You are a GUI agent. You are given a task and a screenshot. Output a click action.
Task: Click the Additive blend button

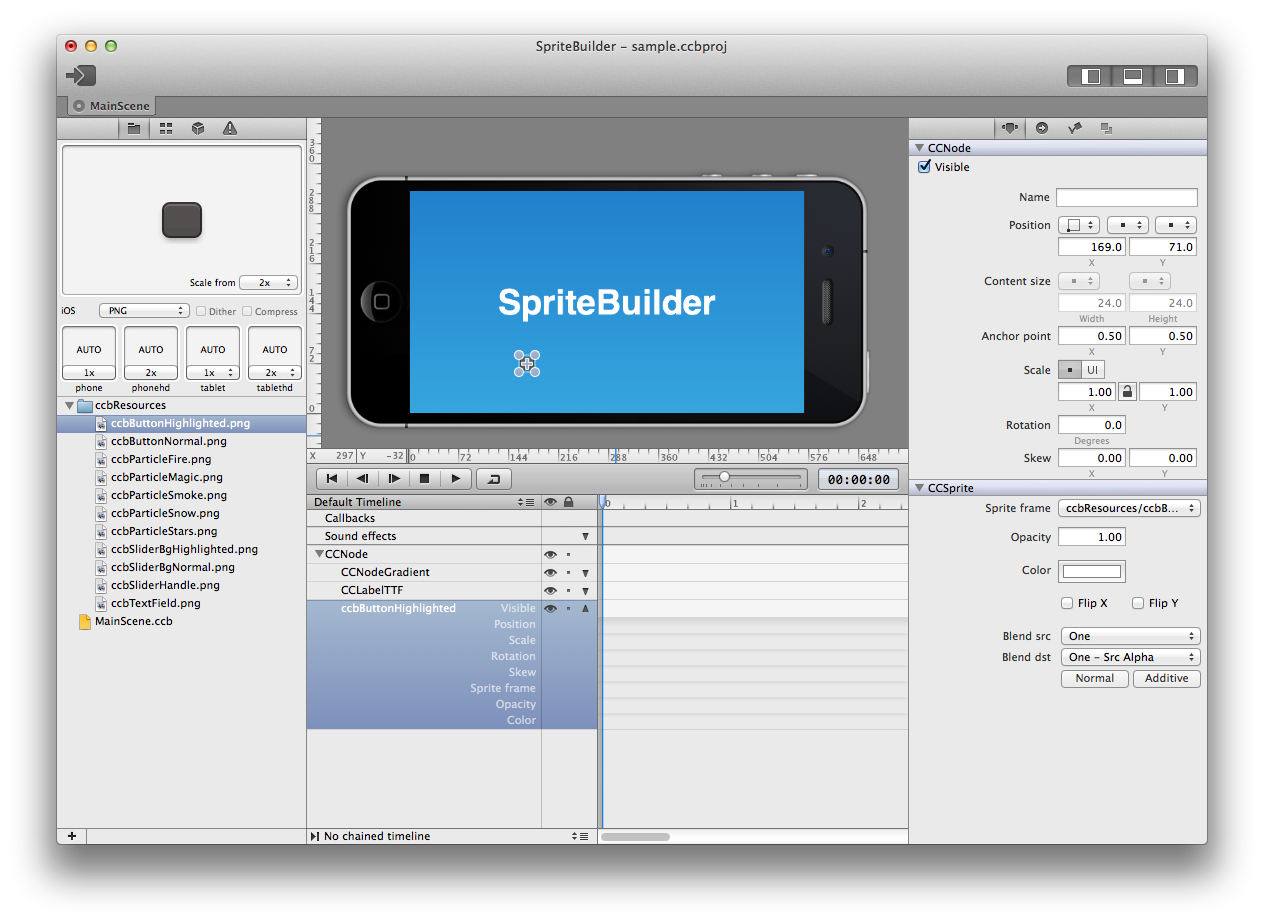tap(1167, 678)
